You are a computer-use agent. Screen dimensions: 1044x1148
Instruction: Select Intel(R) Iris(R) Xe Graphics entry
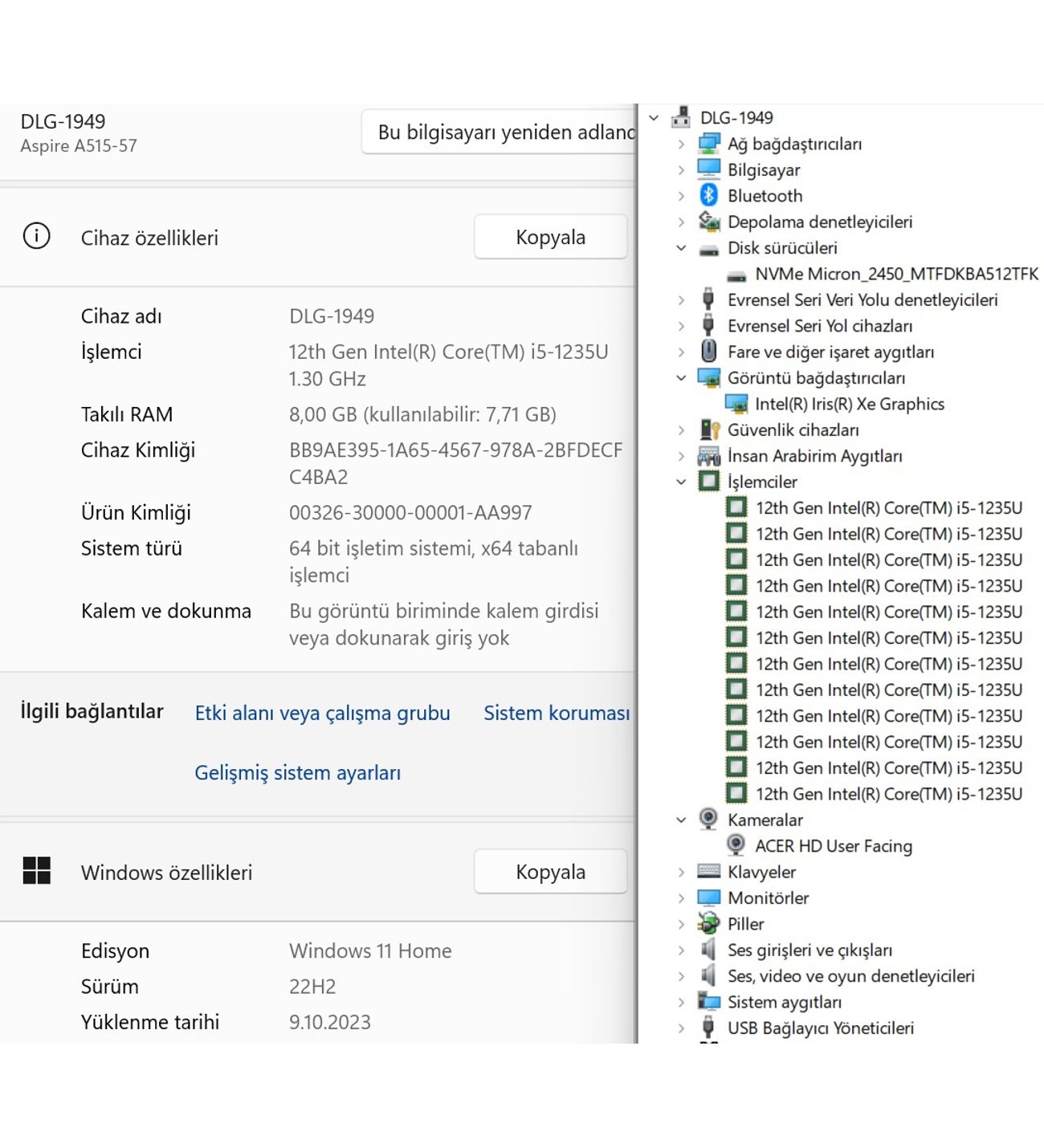coord(850,404)
